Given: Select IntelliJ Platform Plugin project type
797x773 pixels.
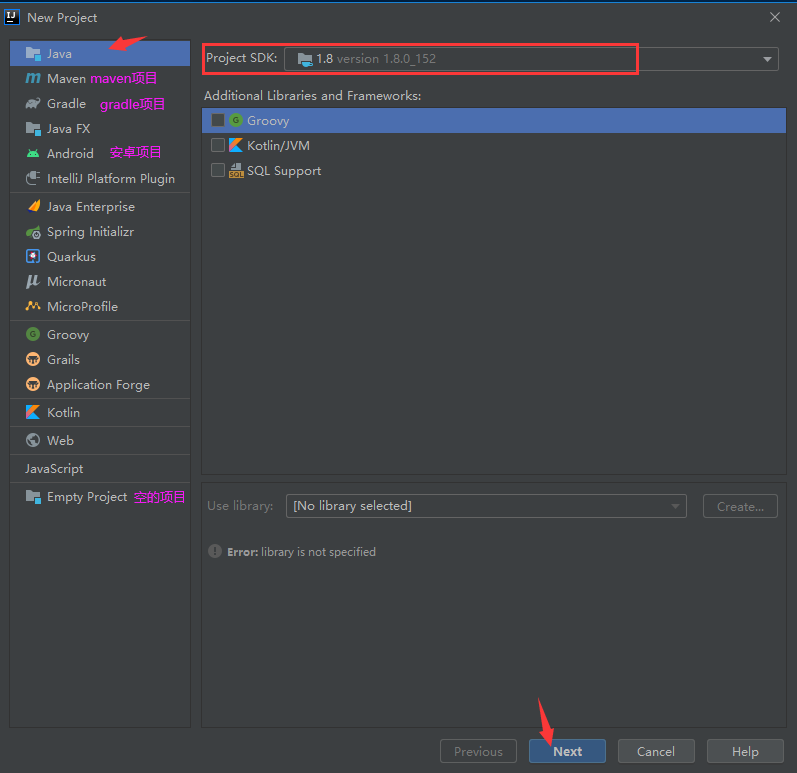Looking at the screenshot, I should coord(100,178).
